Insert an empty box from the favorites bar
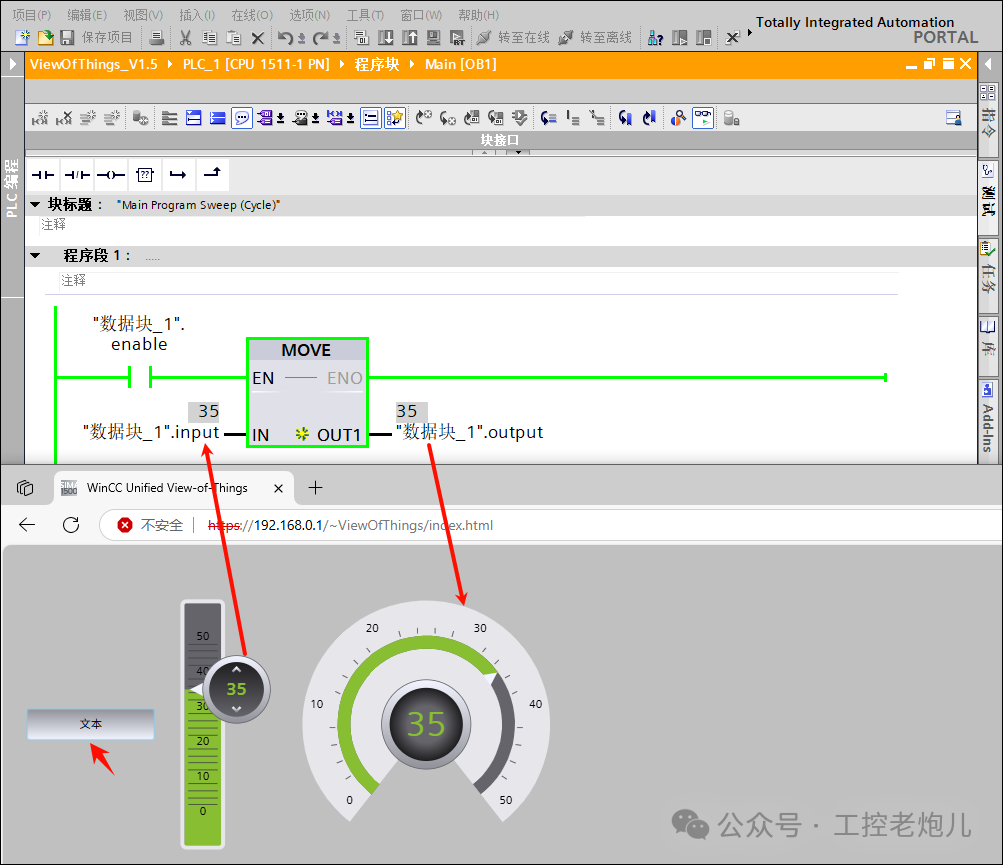The width and height of the screenshot is (1003, 865). click(144, 174)
